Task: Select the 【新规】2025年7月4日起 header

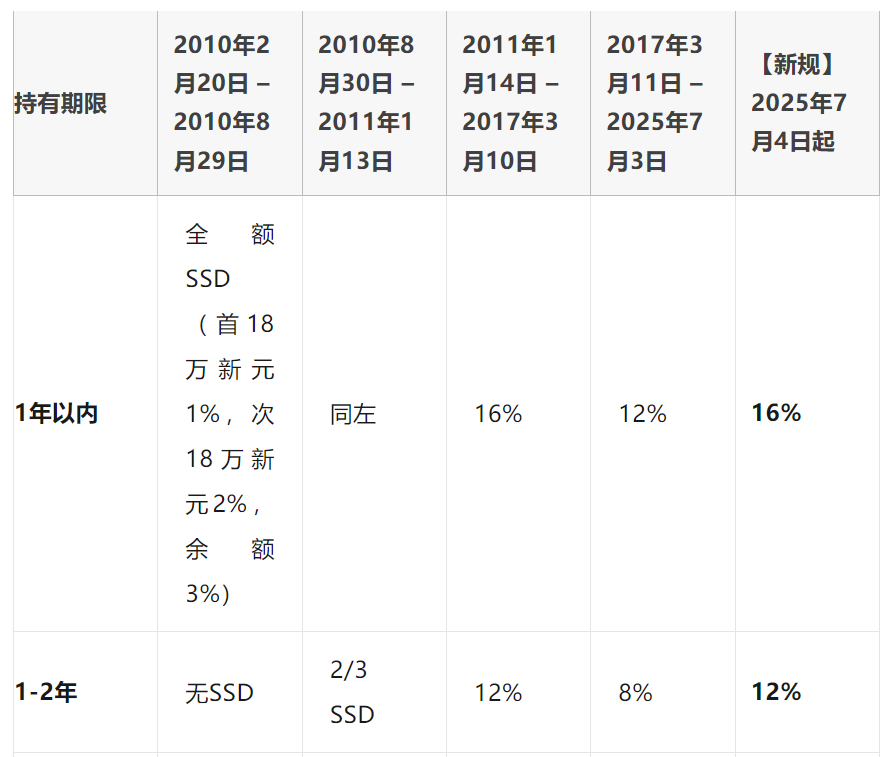Action: click(x=799, y=103)
